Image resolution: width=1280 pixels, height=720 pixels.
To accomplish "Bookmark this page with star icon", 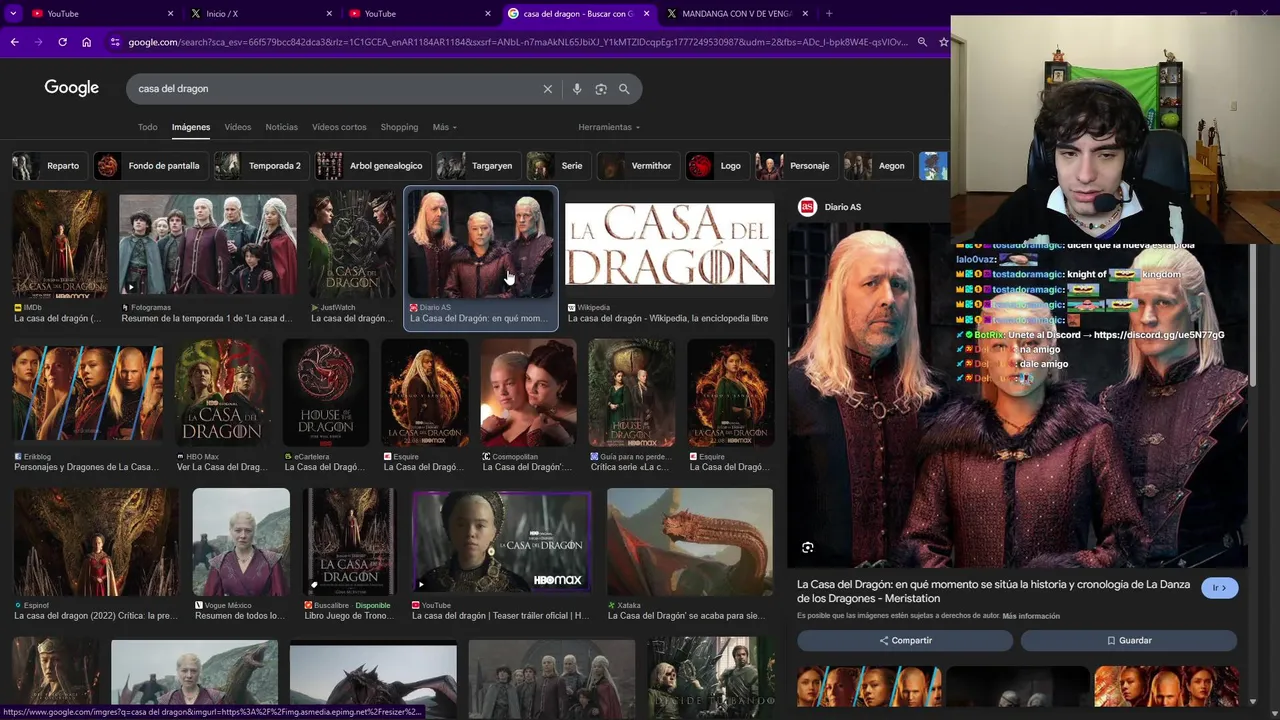I will coord(943,42).
